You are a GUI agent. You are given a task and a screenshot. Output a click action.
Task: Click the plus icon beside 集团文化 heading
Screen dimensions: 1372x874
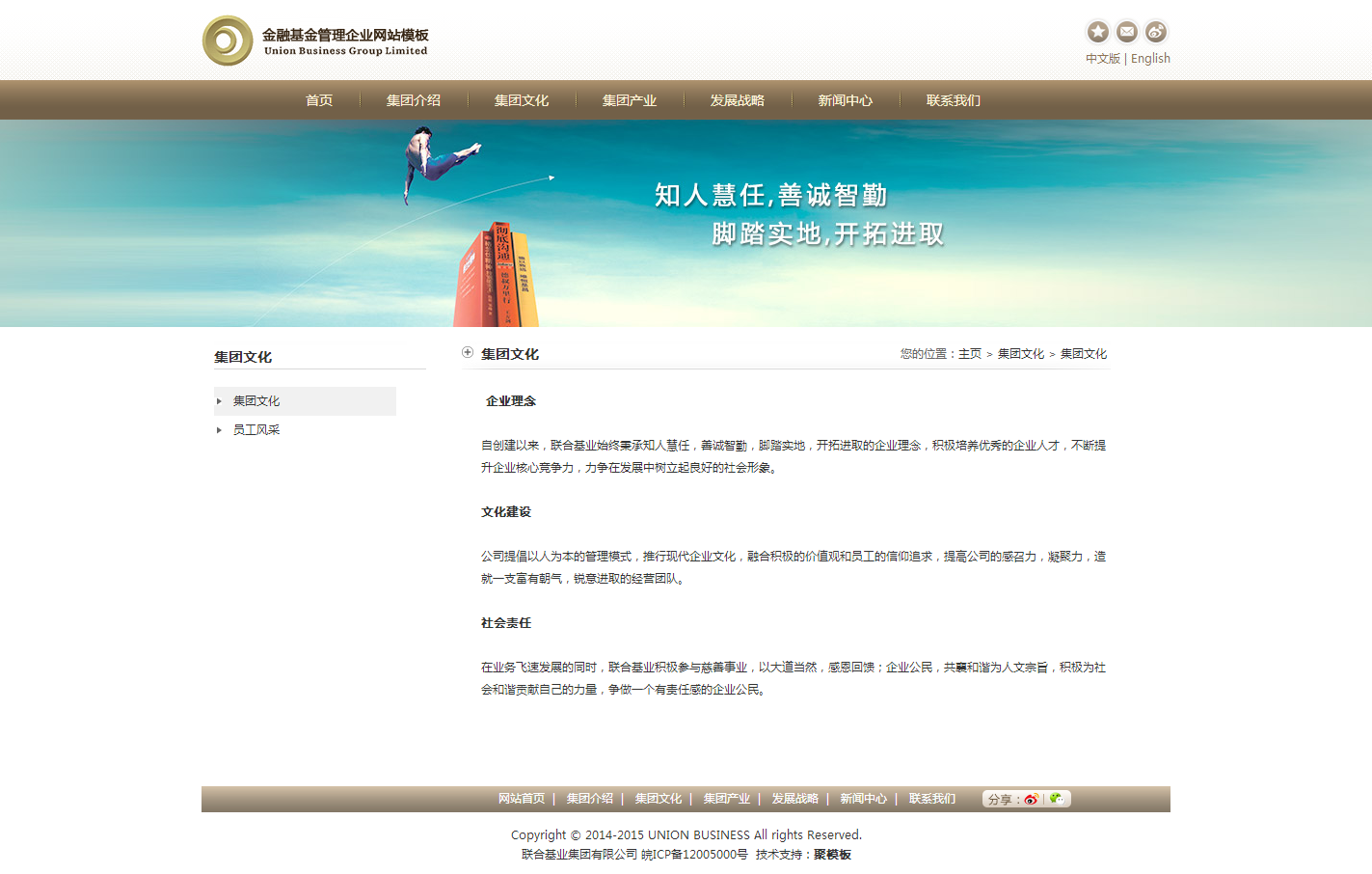coord(468,353)
